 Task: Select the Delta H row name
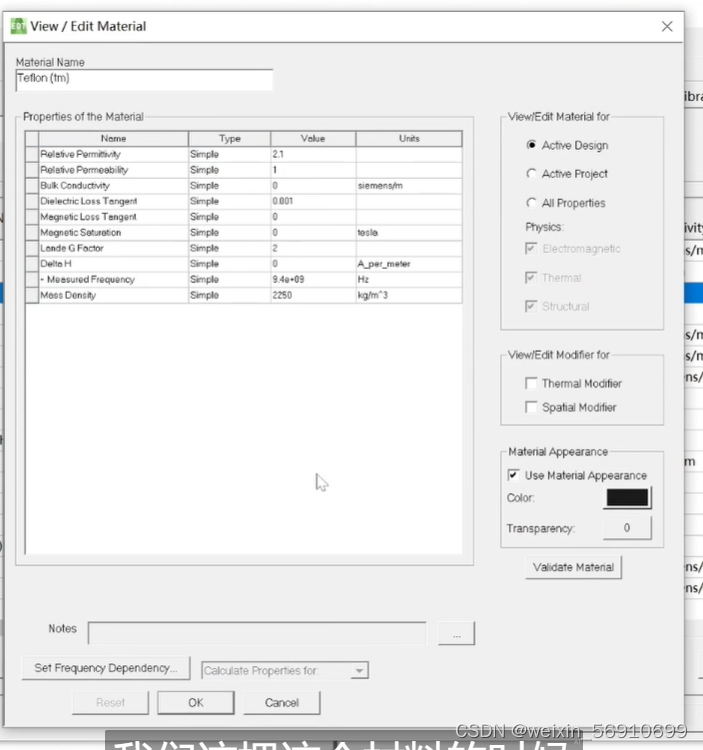click(x=113, y=264)
